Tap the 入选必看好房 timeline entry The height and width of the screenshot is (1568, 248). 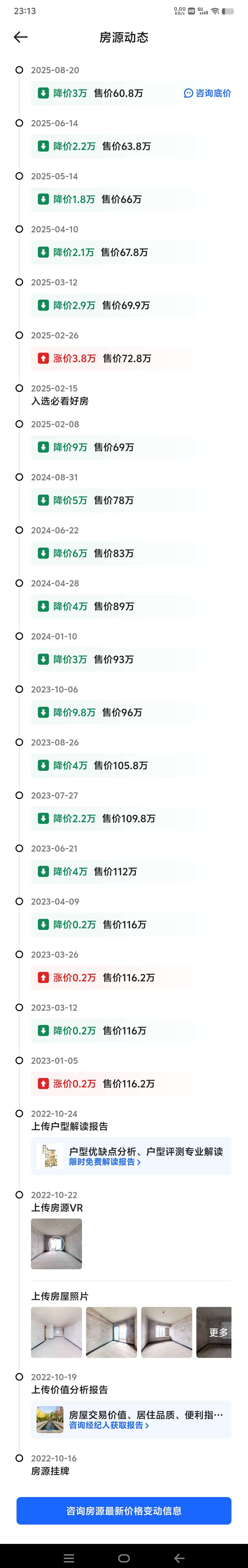tap(60, 401)
